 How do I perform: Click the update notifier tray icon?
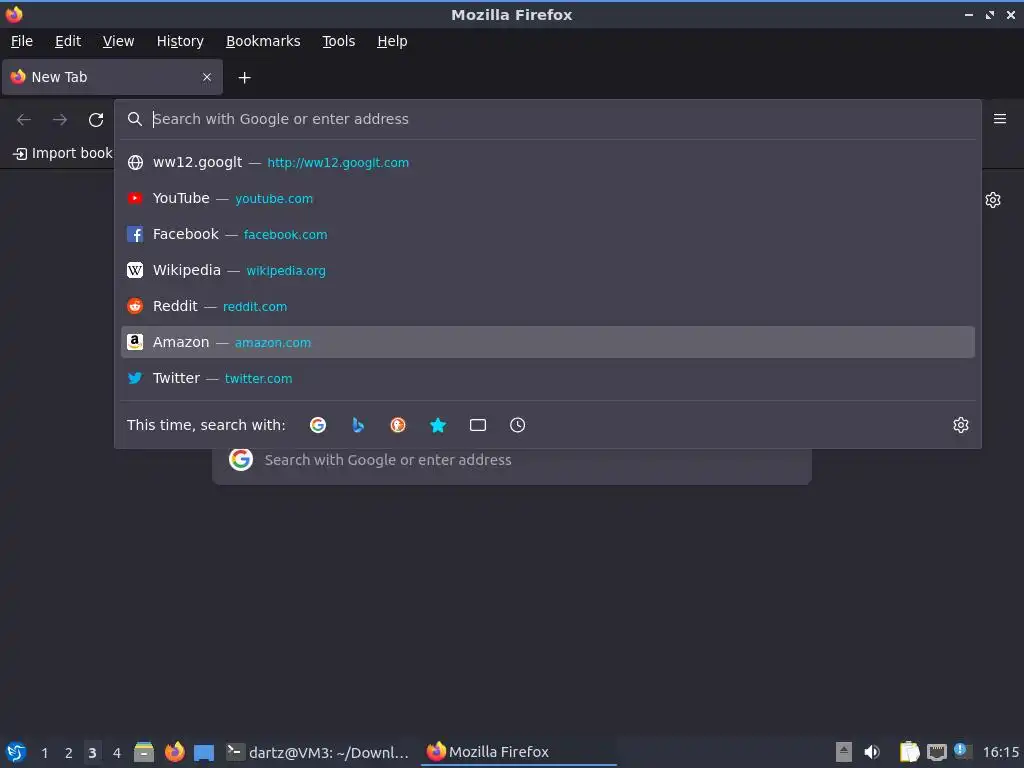pos(962,751)
